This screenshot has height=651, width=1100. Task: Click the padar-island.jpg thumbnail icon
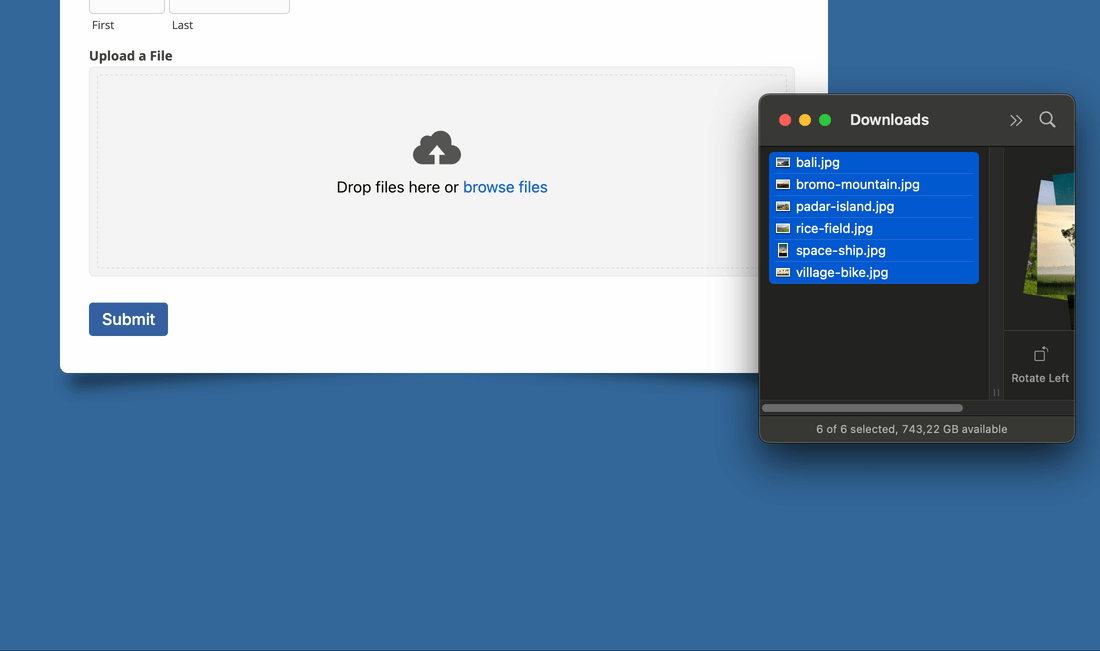(782, 206)
